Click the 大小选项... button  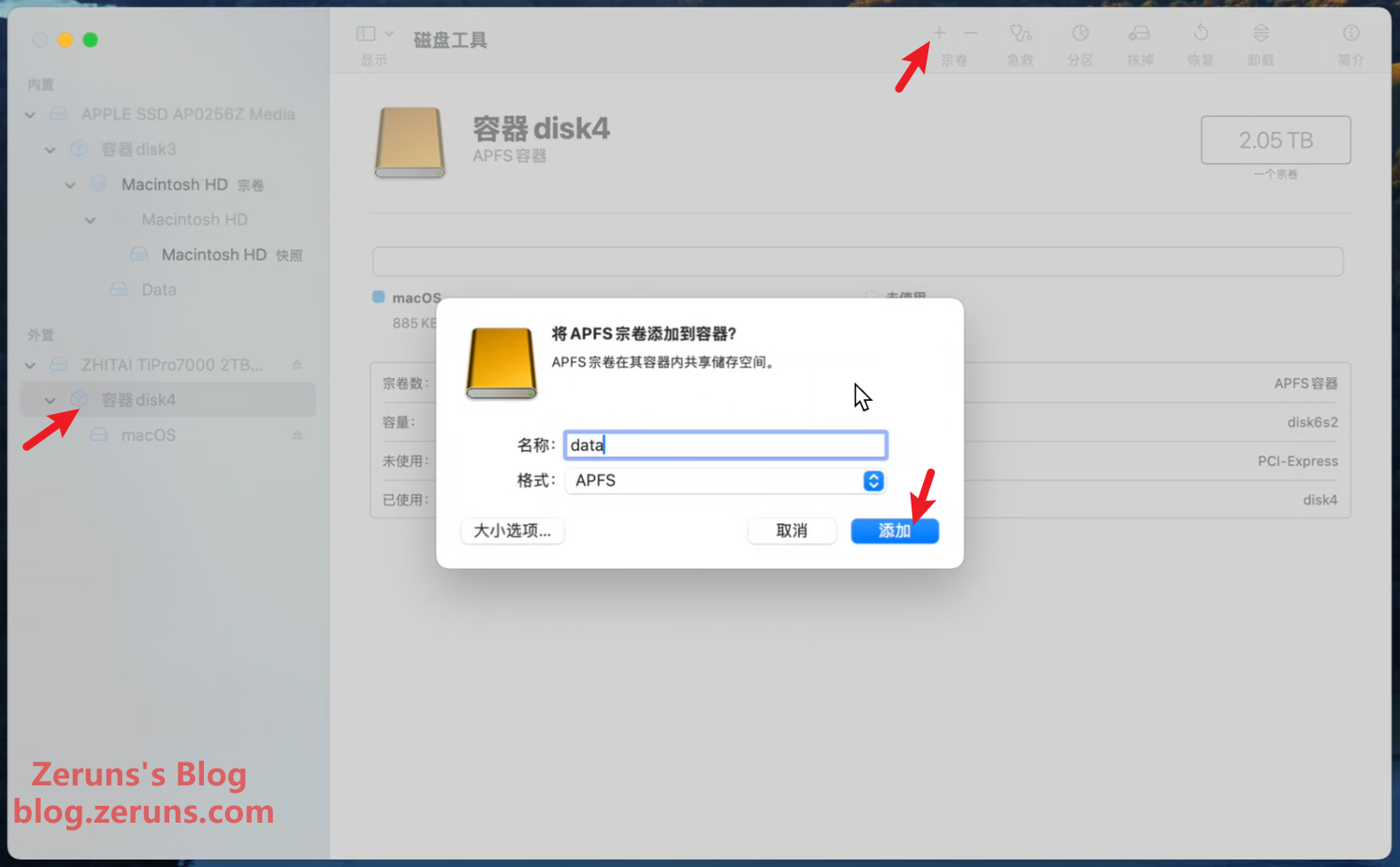[512, 531]
